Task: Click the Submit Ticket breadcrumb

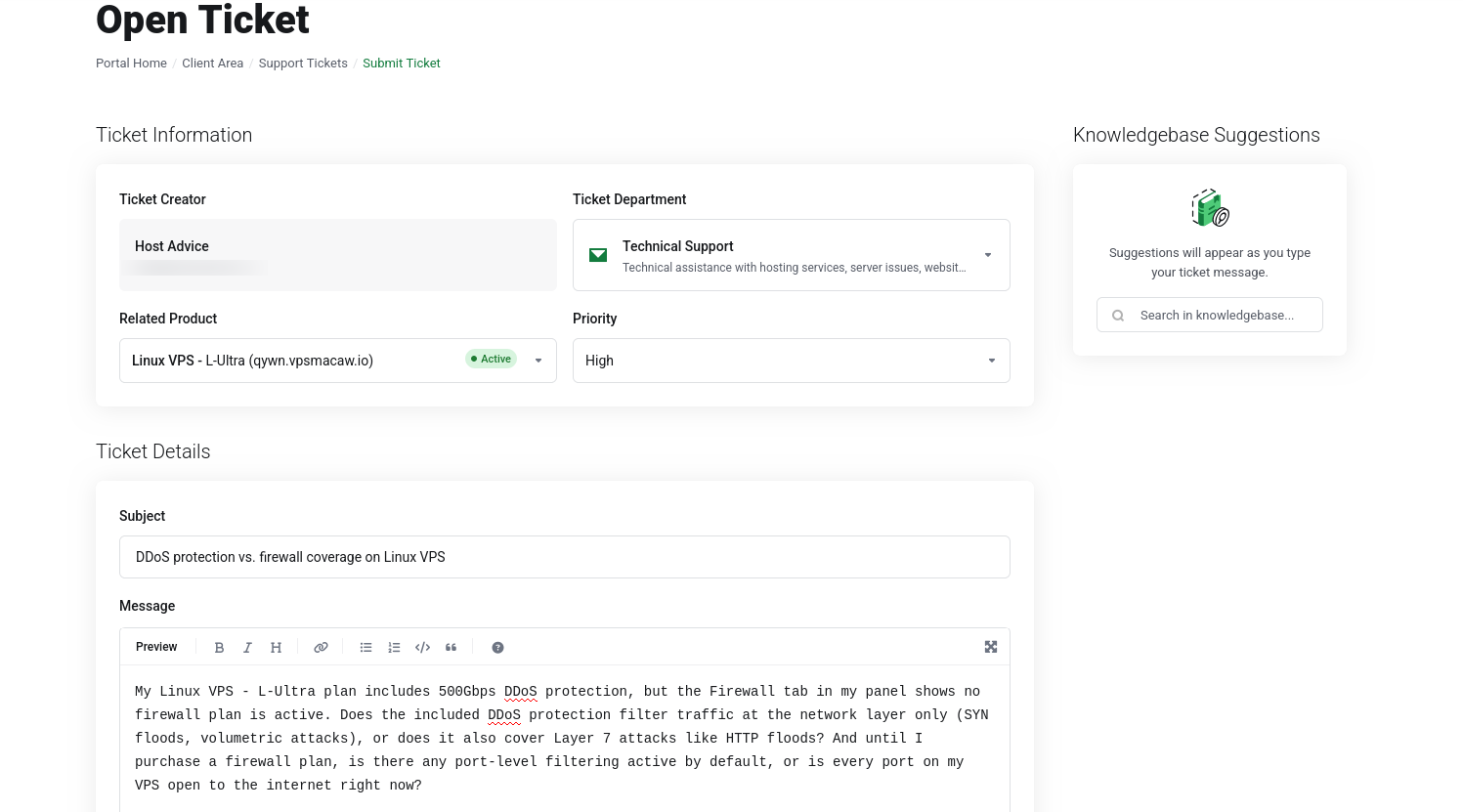Action: (x=402, y=64)
